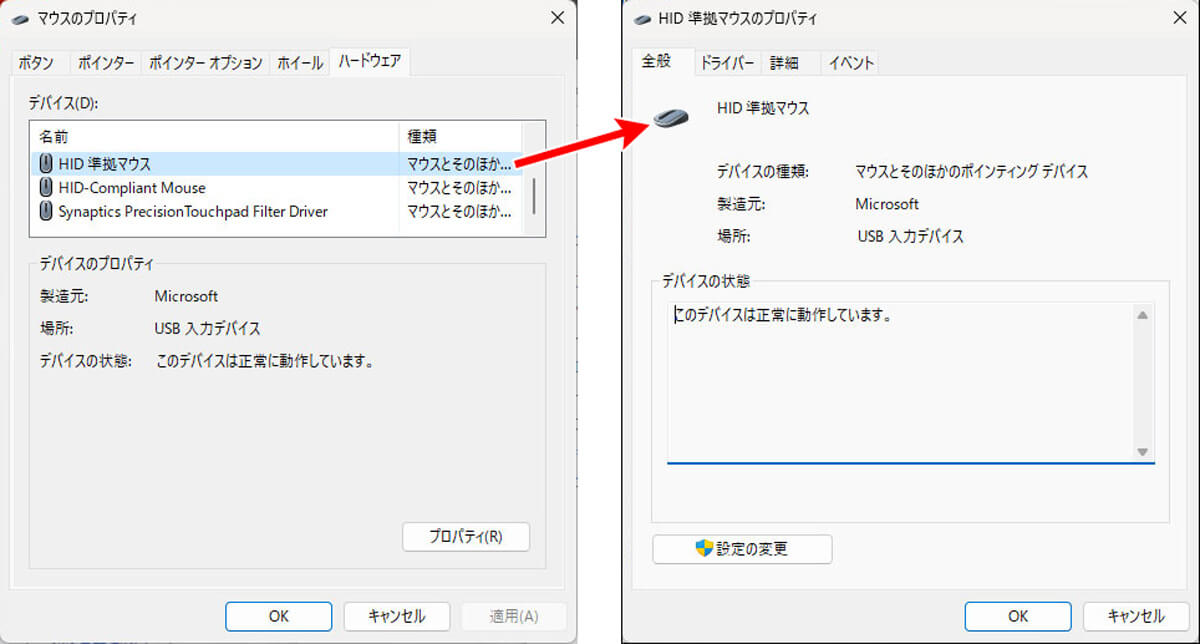Click the mouse icon beside Synaptics PrecisionTouchpad row
Screen dimensions: 1200x644
point(46,211)
